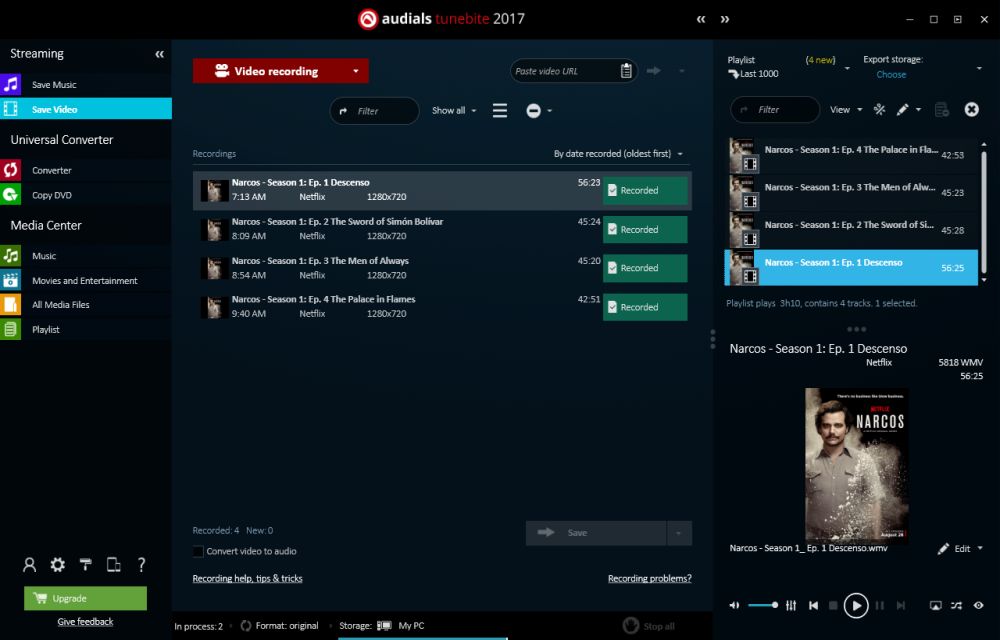Click Recorded status for Ep. 2
1000x640 pixels.
coord(645,229)
